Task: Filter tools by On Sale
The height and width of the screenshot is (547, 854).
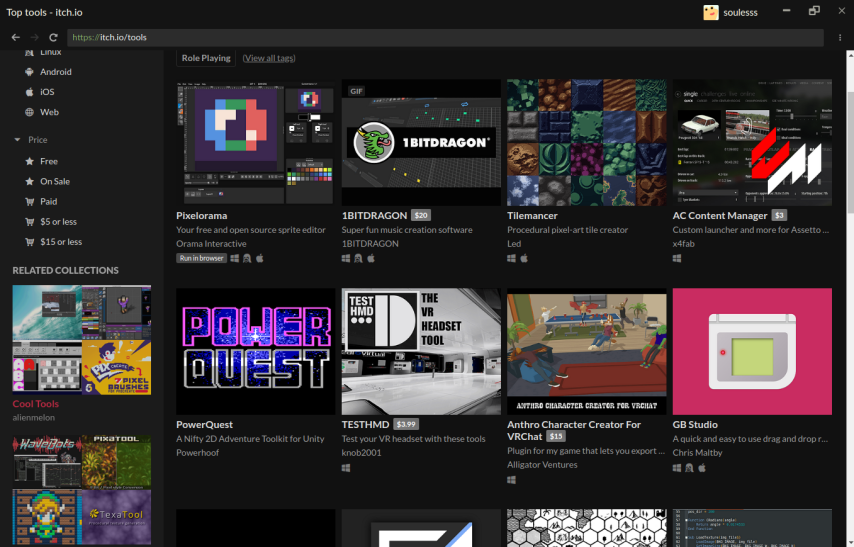Action: tap(54, 181)
